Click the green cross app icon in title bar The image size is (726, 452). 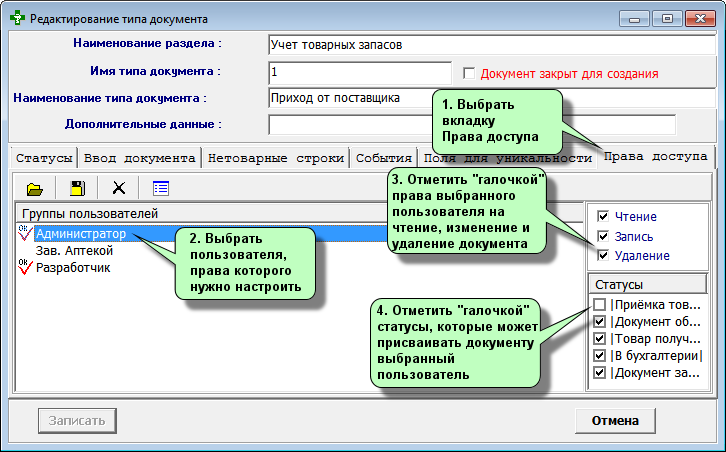[17, 19]
